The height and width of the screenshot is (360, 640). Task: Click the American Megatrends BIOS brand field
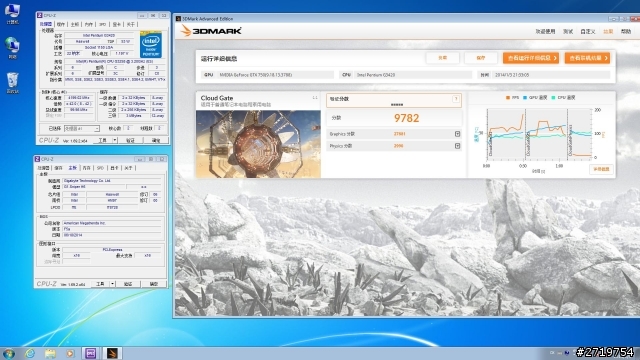pos(112,223)
